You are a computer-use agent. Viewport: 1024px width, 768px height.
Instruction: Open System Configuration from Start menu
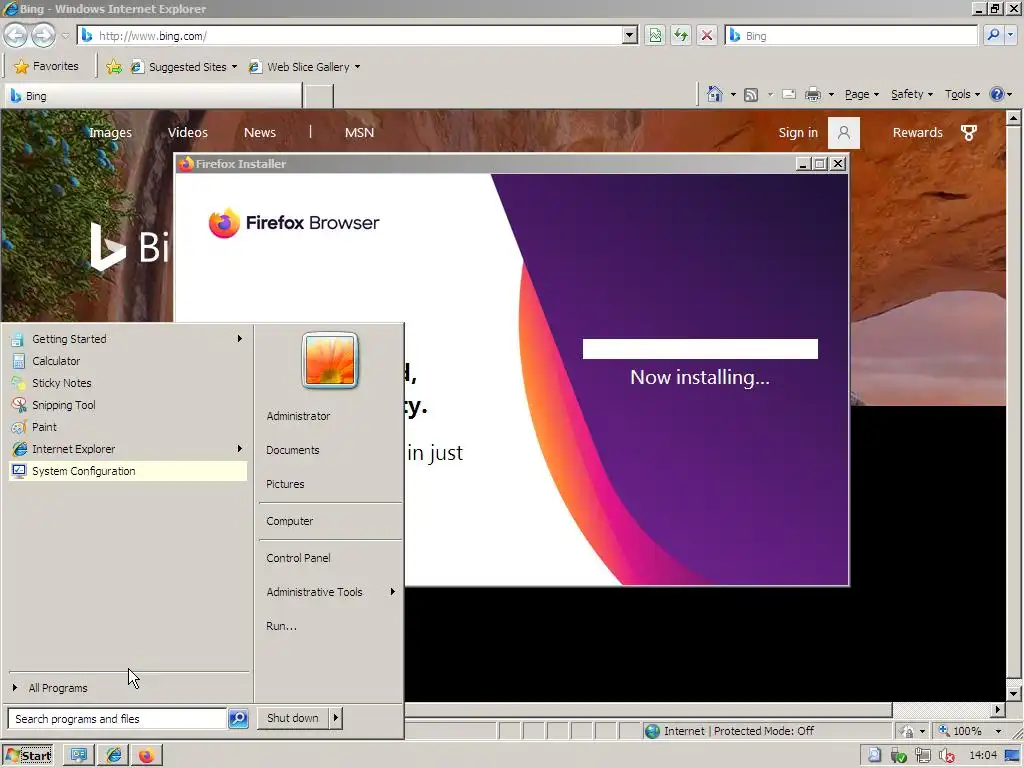point(128,471)
